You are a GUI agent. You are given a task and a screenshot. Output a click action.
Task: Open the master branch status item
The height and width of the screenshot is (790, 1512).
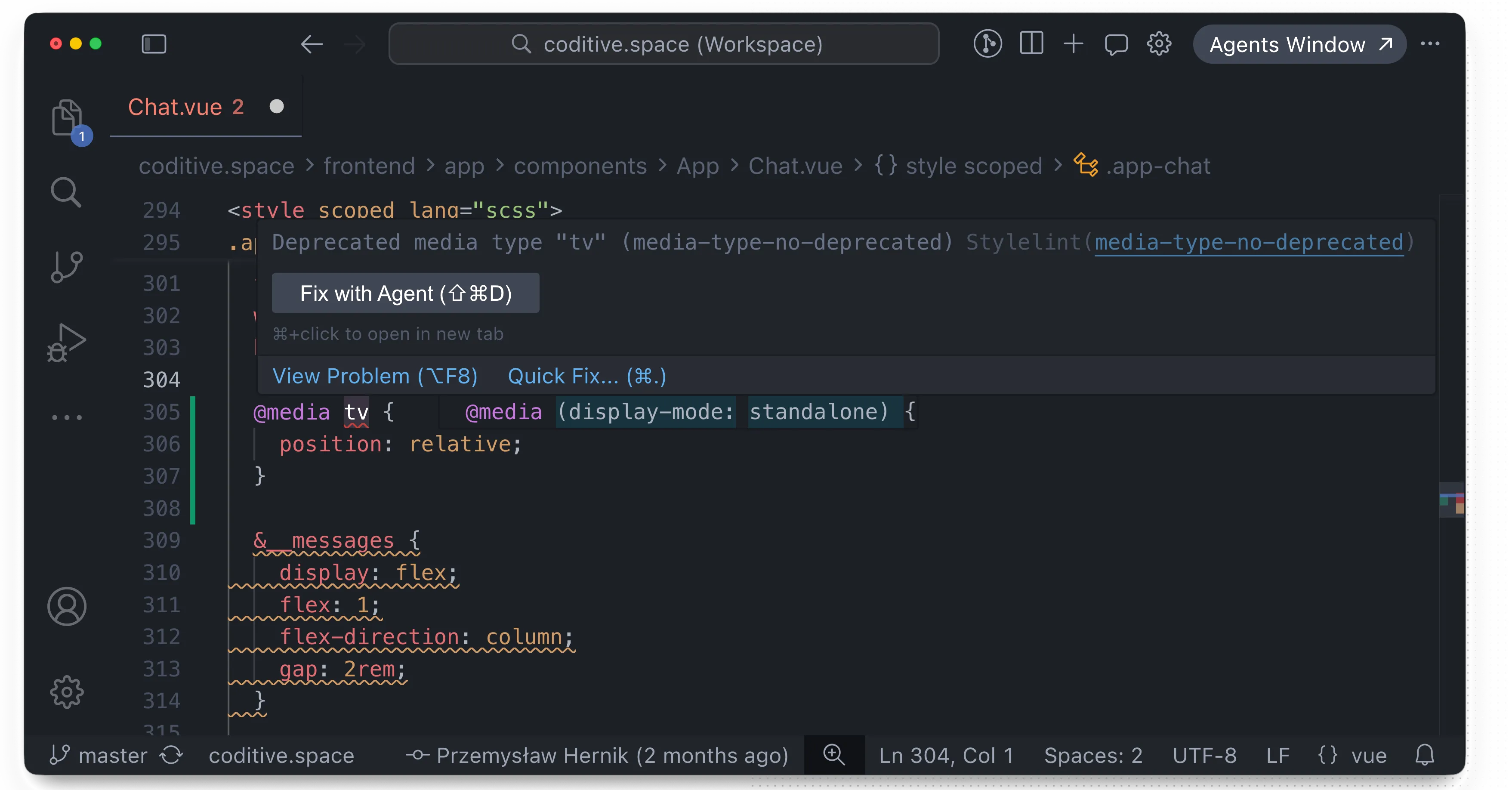click(98, 756)
